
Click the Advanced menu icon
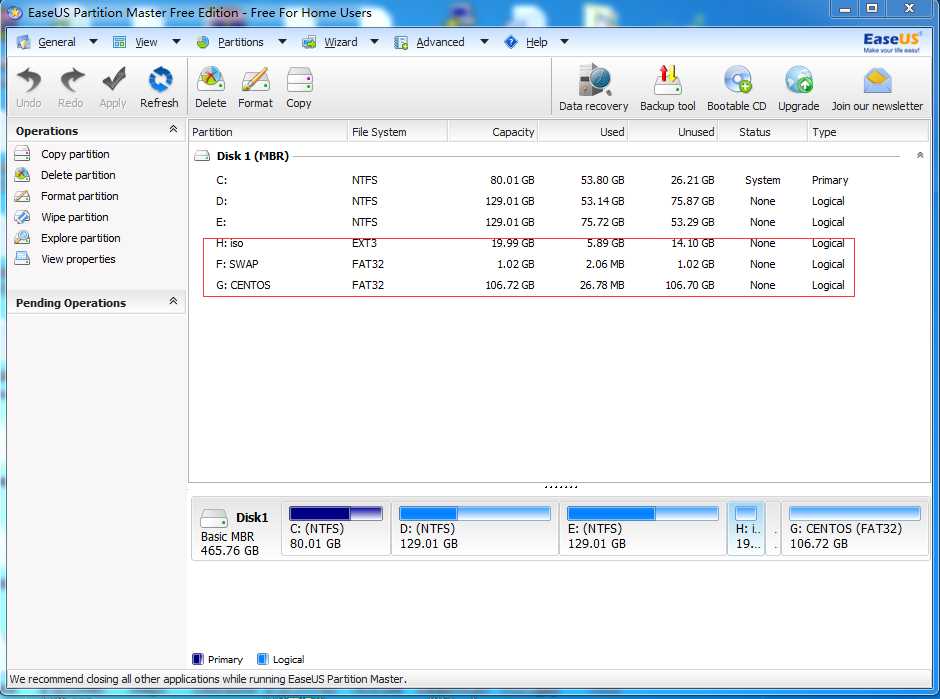(401, 42)
